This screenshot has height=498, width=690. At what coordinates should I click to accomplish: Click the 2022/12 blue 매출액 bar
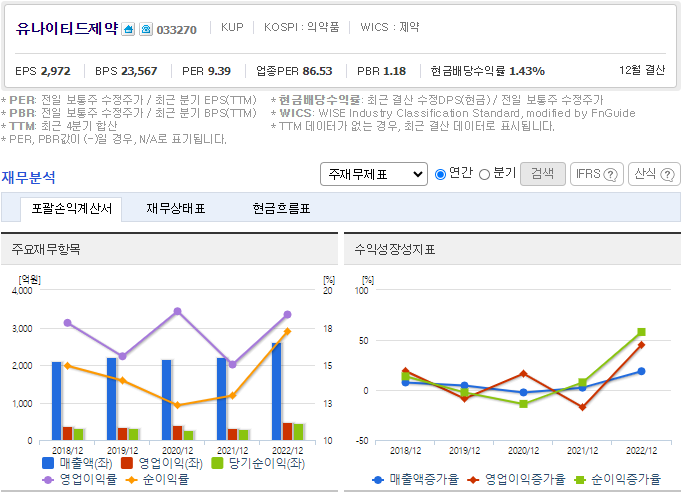(276, 392)
